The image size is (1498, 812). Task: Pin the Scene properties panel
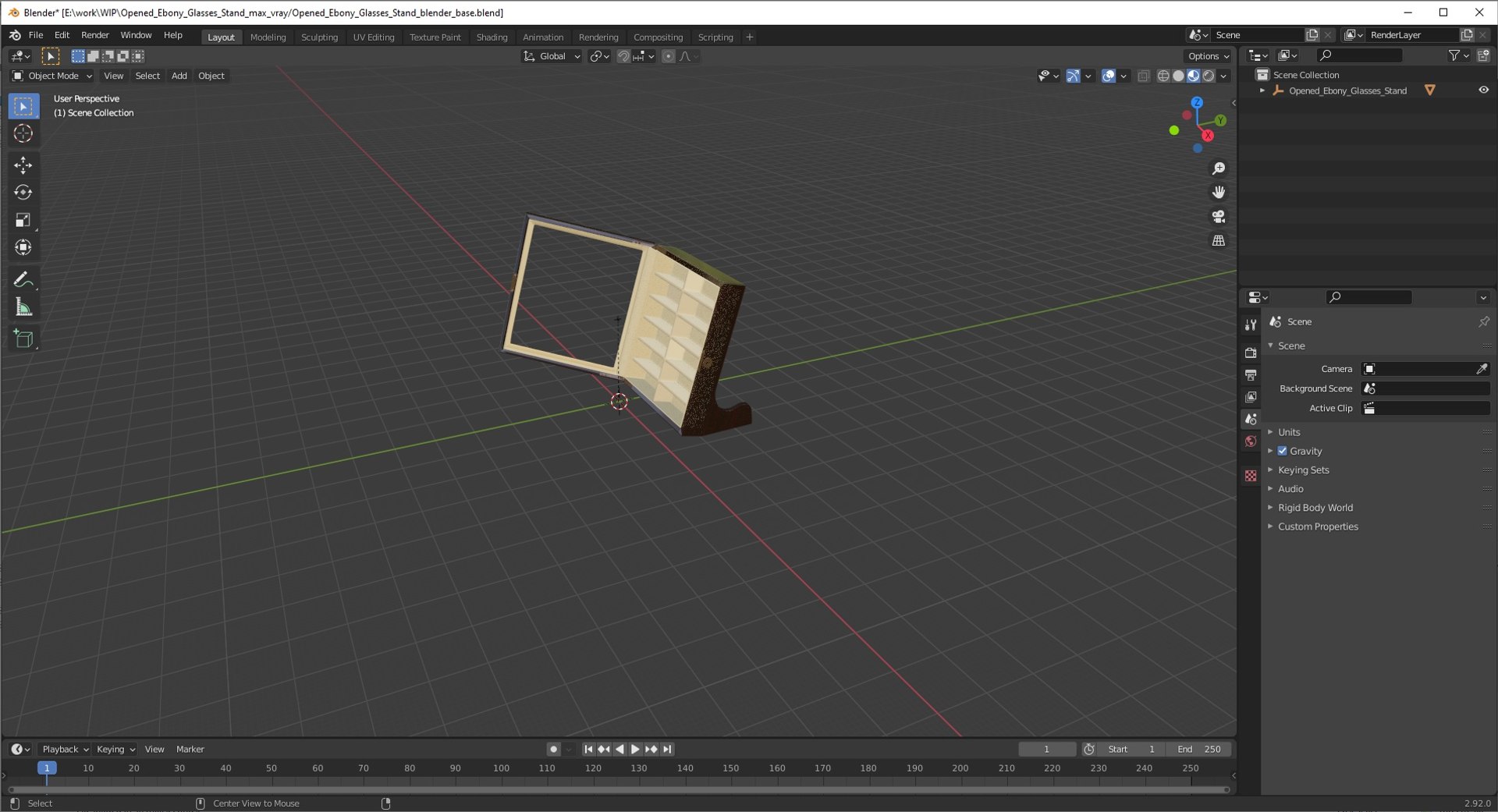[x=1483, y=321]
